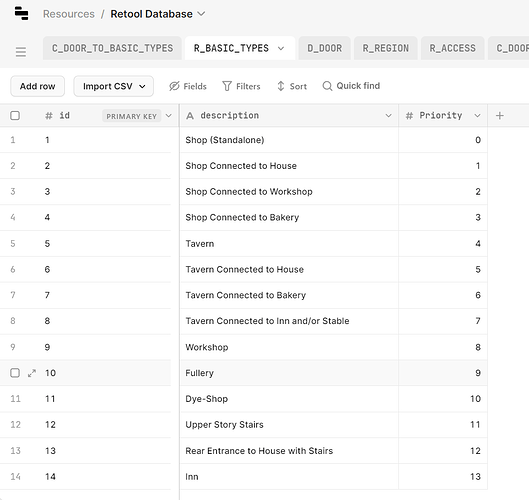Open the partially visible C_DOOR tab at right
The height and width of the screenshot is (500, 529).
point(509,48)
